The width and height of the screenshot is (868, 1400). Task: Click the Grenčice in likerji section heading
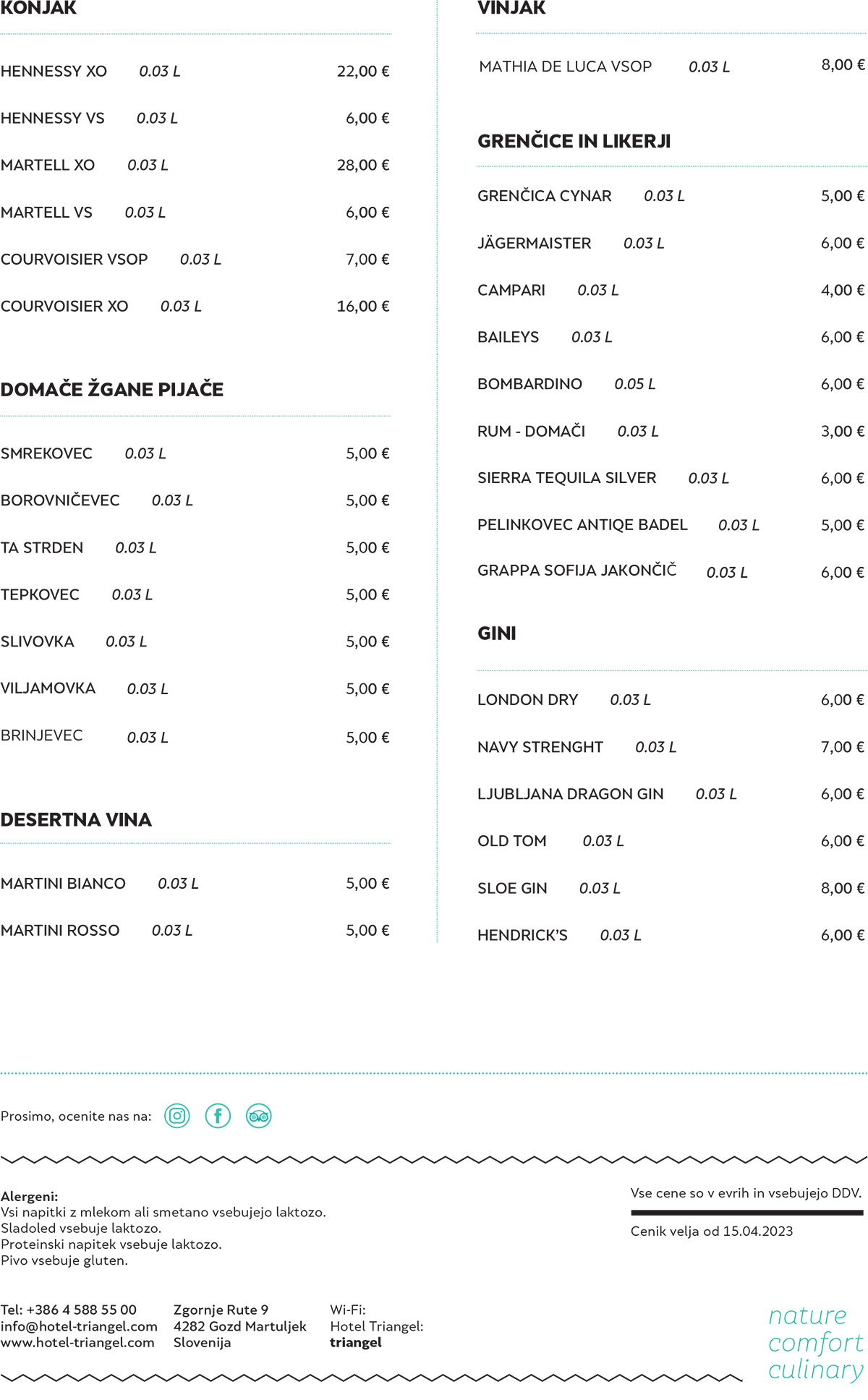[x=574, y=141]
